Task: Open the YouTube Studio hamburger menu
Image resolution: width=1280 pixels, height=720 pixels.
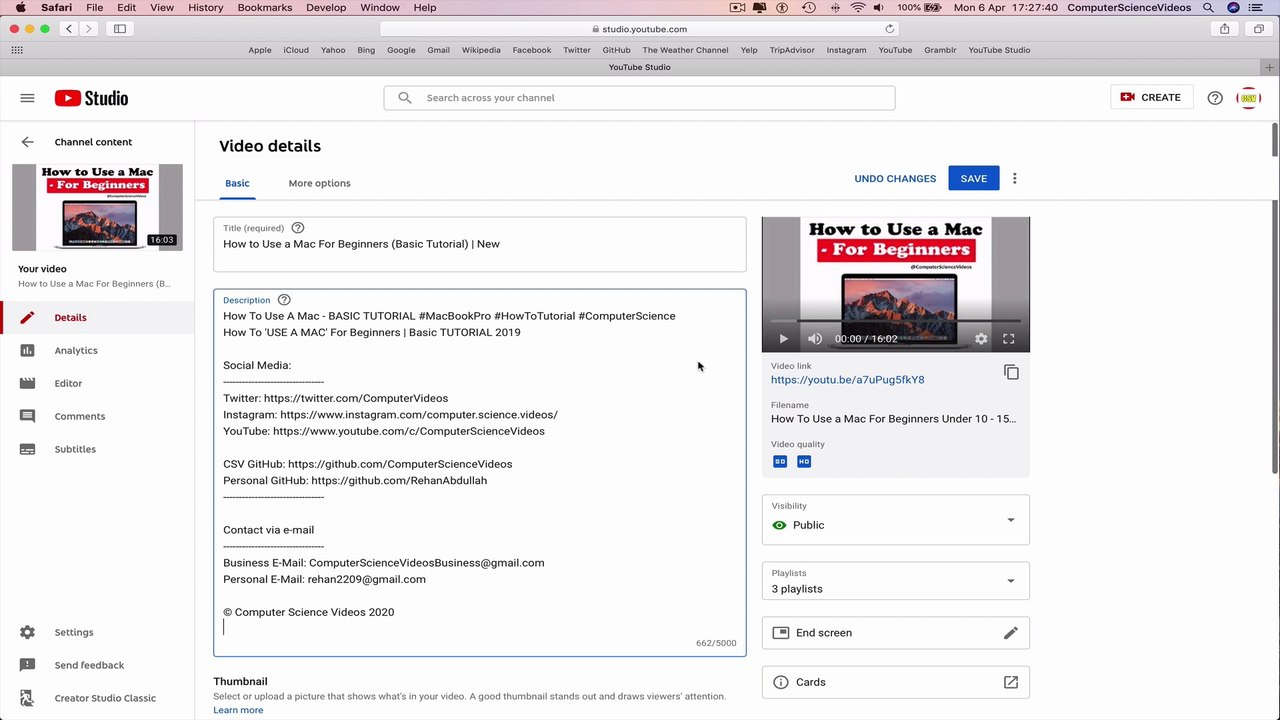Action: pos(27,98)
